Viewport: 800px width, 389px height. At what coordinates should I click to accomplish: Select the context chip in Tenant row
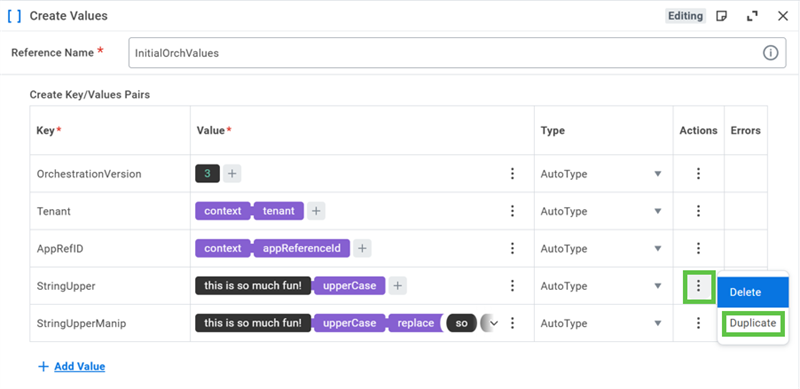[223, 211]
